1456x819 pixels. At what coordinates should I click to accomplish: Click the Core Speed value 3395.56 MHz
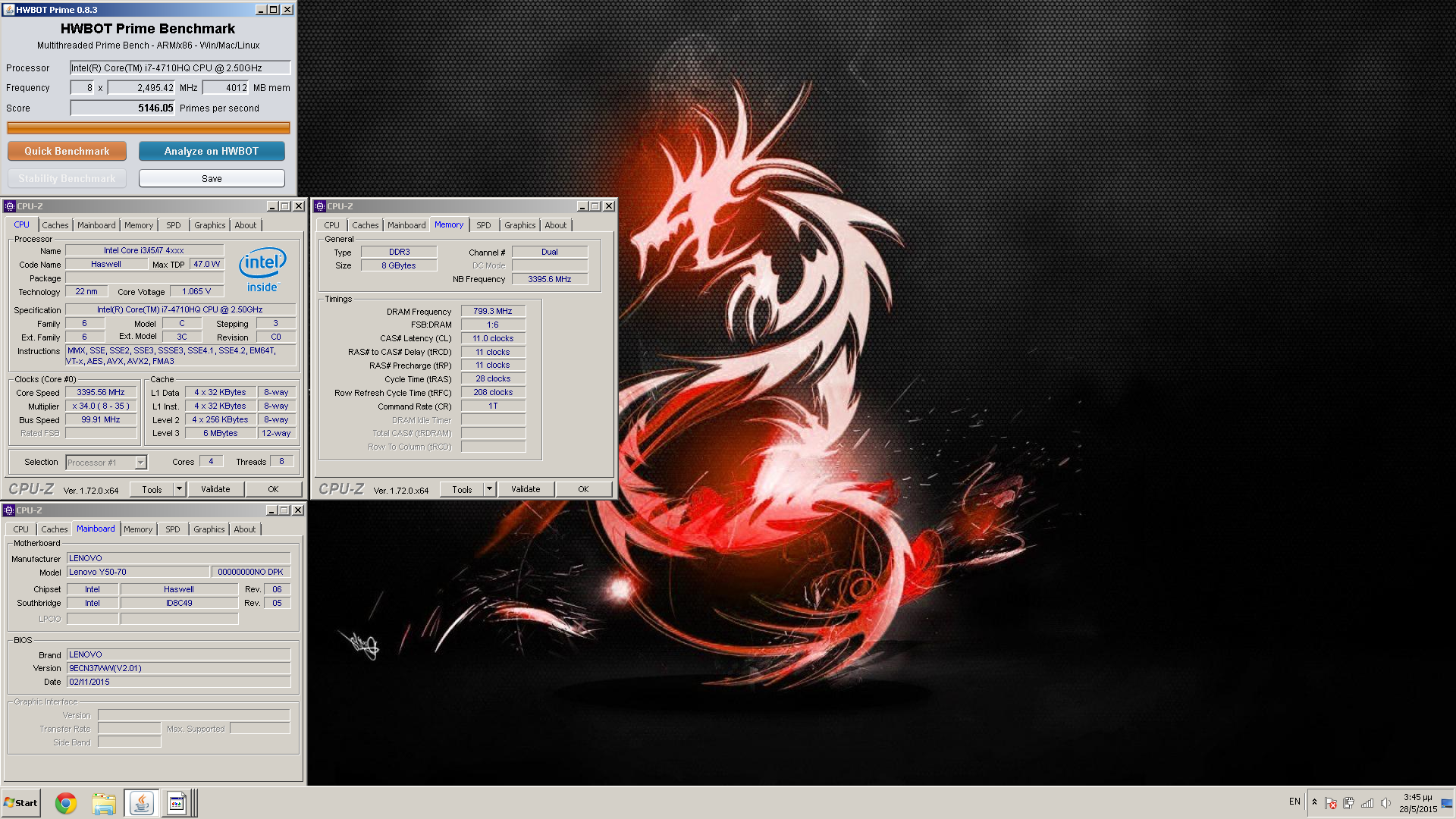coord(101,392)
